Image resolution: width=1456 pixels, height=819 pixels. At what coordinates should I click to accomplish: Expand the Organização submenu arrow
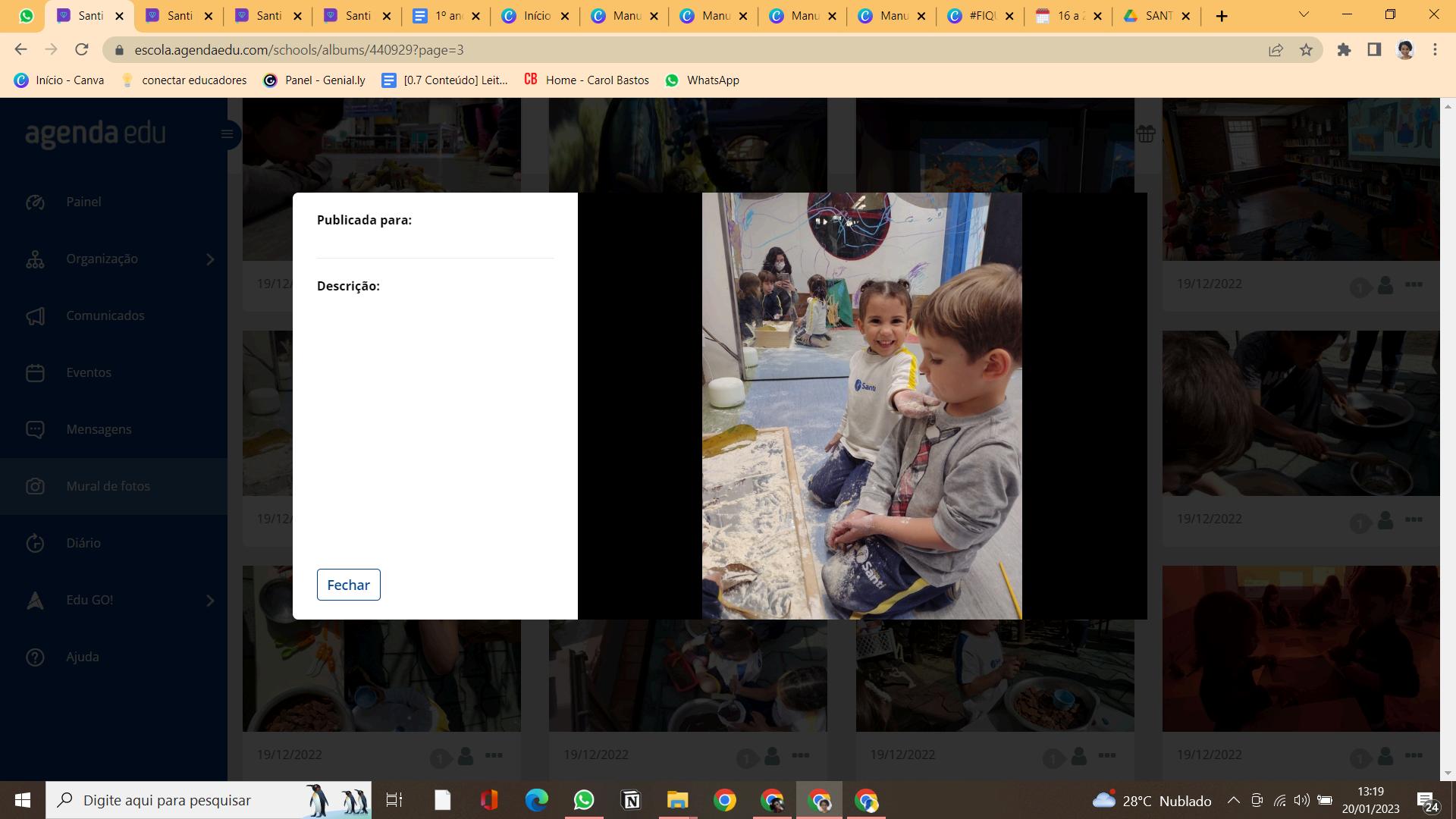210,259
